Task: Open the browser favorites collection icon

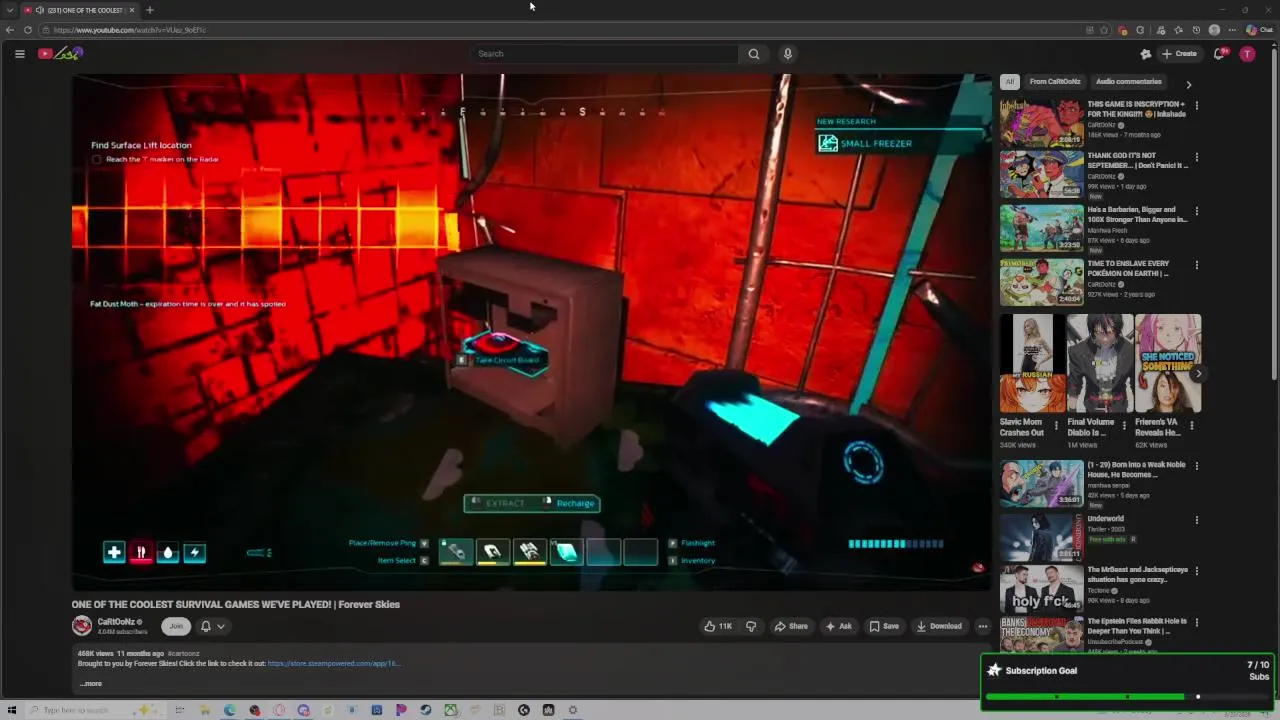Action: (1178, 30)
